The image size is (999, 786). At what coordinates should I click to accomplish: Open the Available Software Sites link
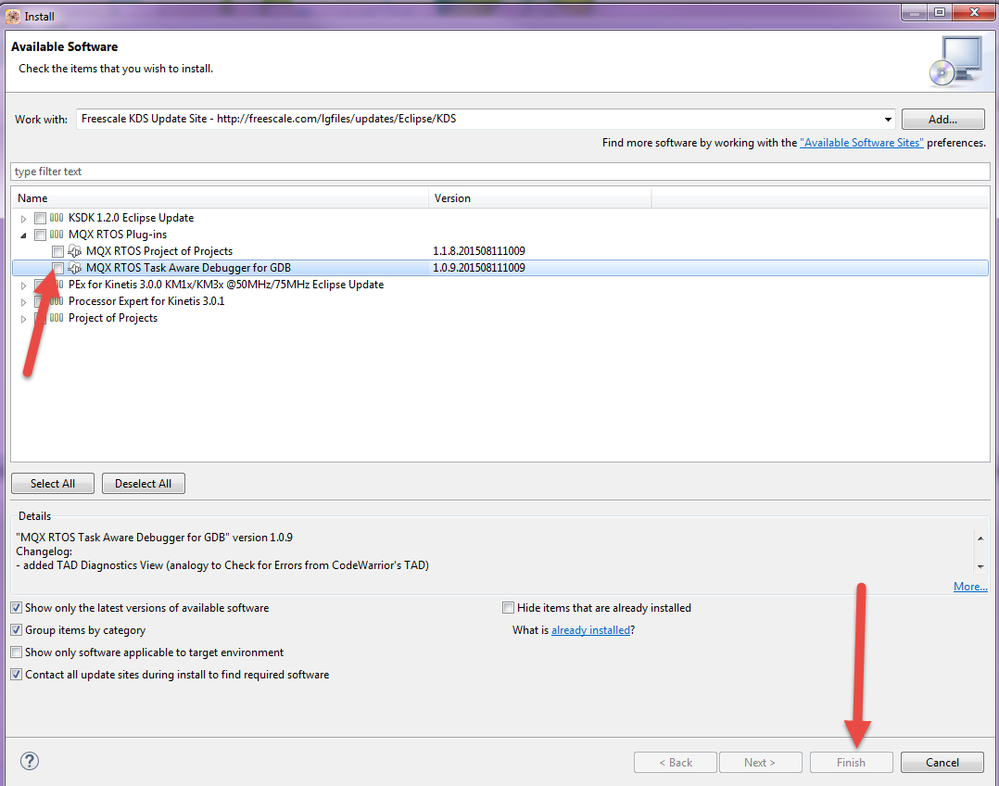[x=862, y=143]
